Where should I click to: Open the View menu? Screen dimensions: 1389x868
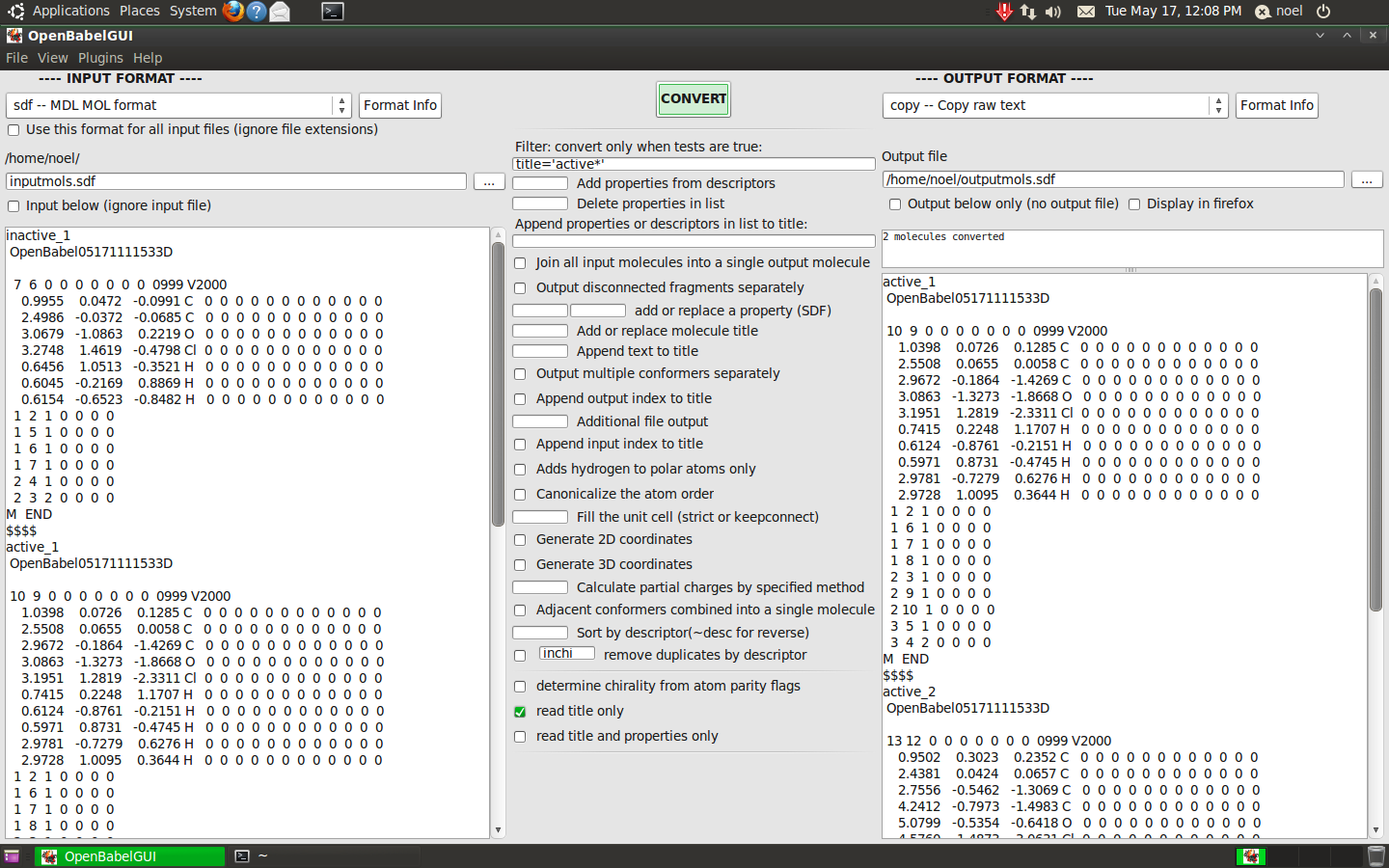click(x=52, y=58)
